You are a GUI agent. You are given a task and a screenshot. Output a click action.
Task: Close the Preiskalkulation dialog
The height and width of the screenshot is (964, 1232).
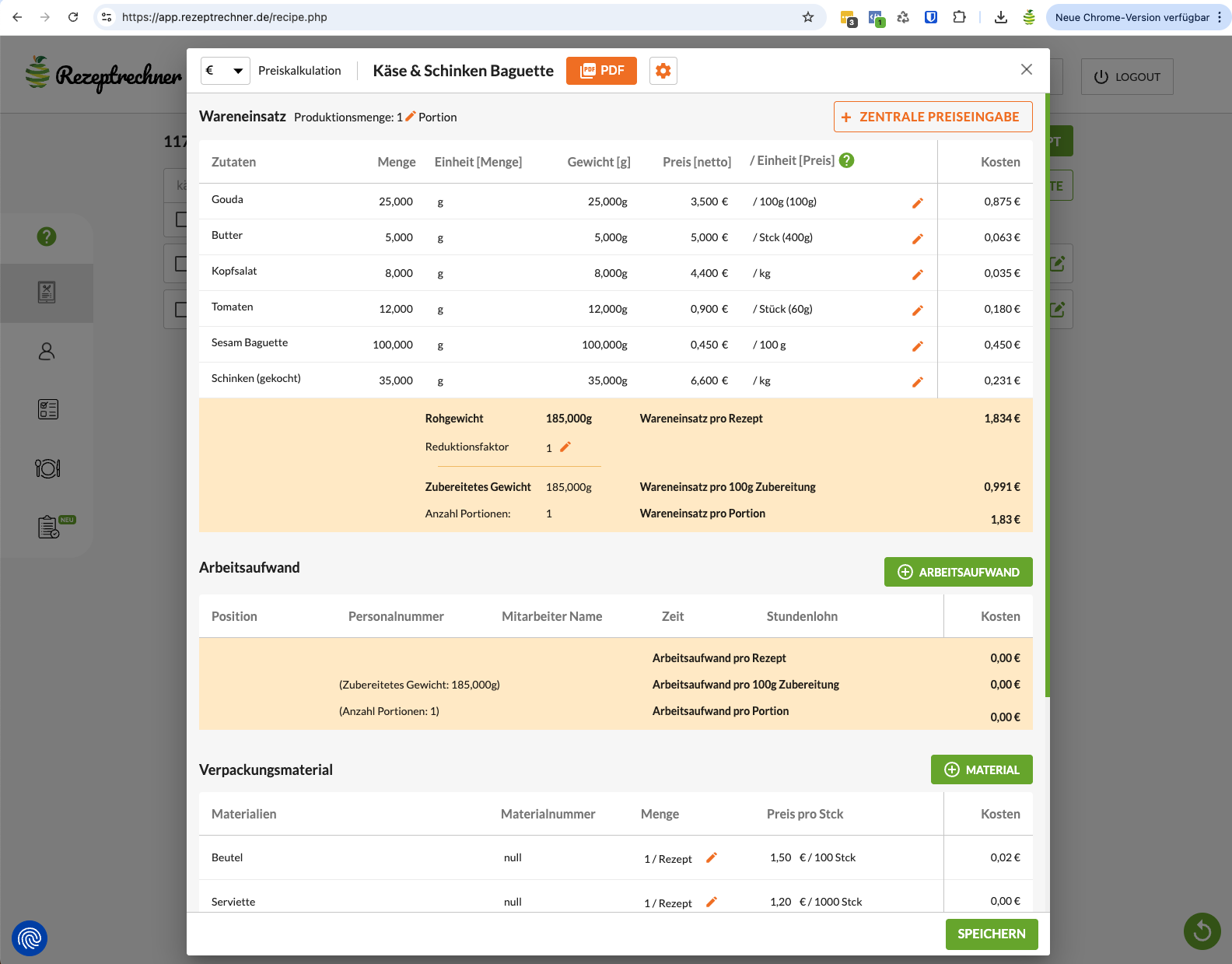coord(1027,69)
